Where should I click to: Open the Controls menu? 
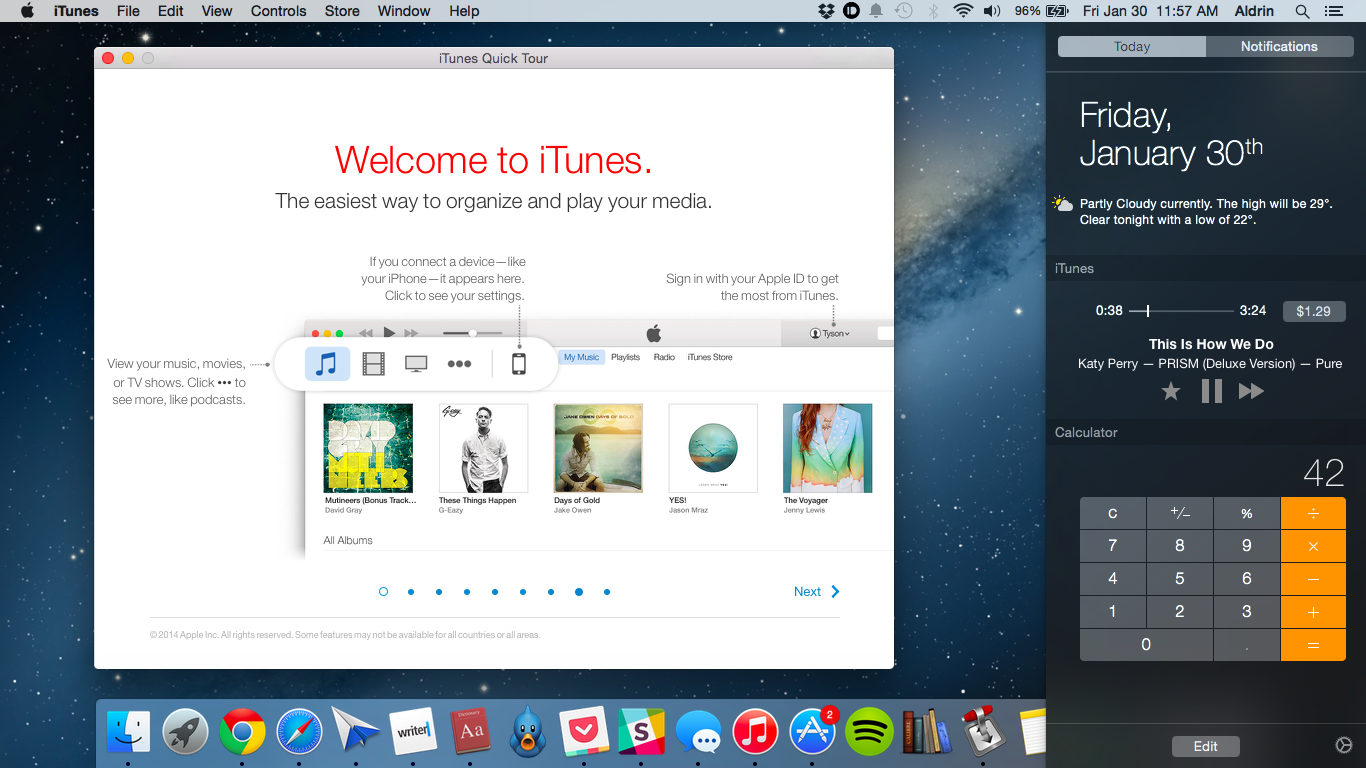coord(278,11)
